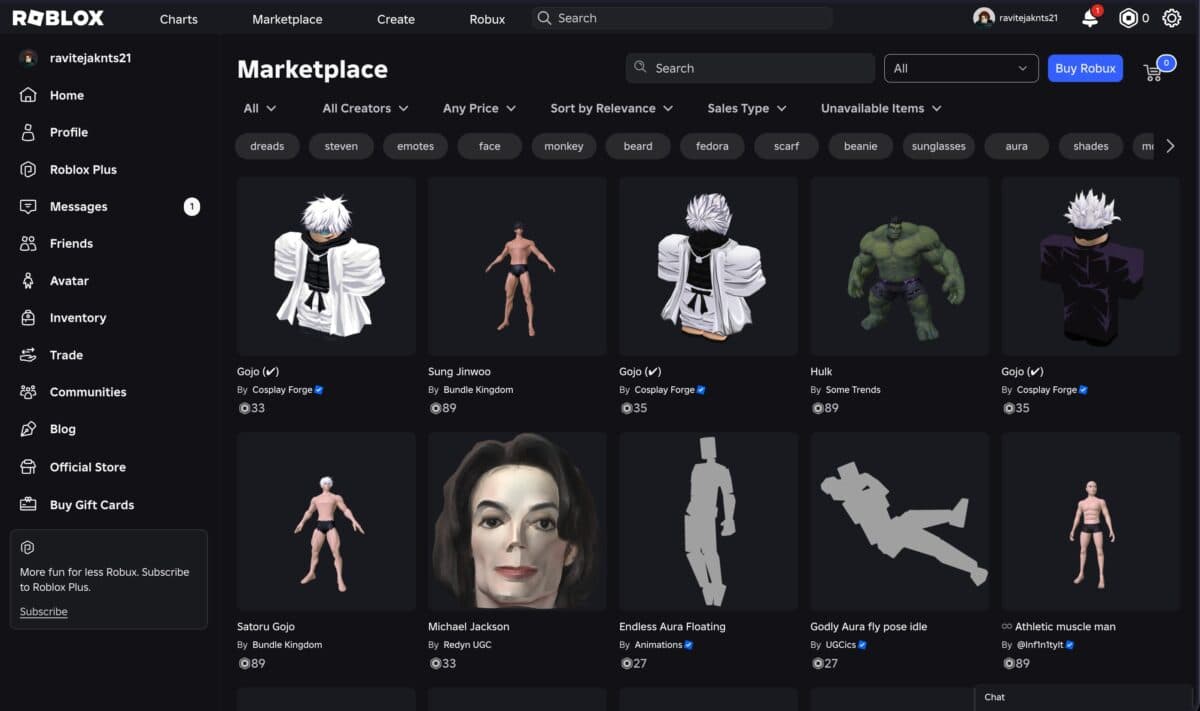Image resolution: width=1200 pixels, height=711 pixels.
Task: Click the magnifier icon in top search
Action: pos(543,18)
